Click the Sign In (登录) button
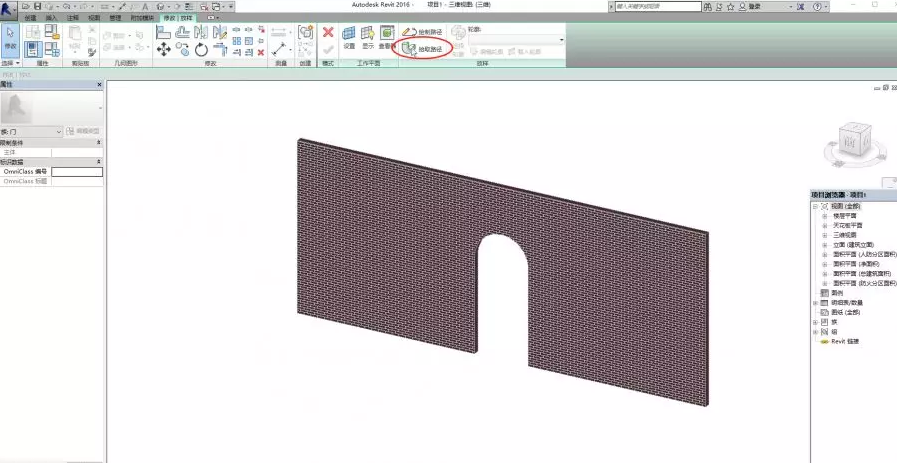The width and height of the screenshot is (897, 463). click(754, 7)
